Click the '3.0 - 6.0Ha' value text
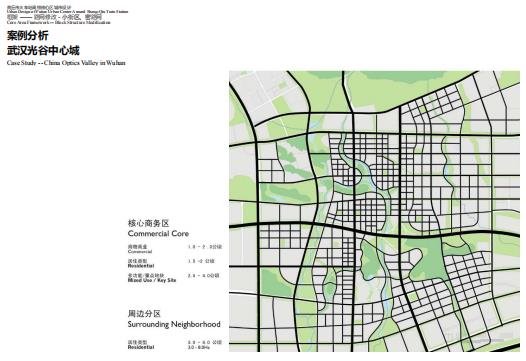Image resolution: width=526 pixels, height=361 pixels. (x=199, y=347)
